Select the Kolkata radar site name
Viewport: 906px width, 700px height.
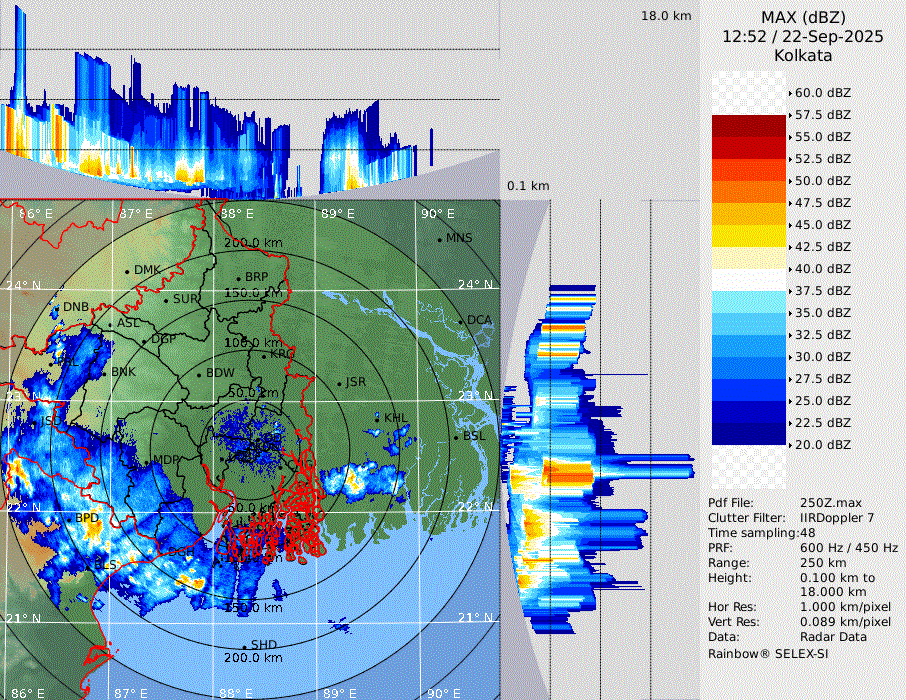(803, 55)
